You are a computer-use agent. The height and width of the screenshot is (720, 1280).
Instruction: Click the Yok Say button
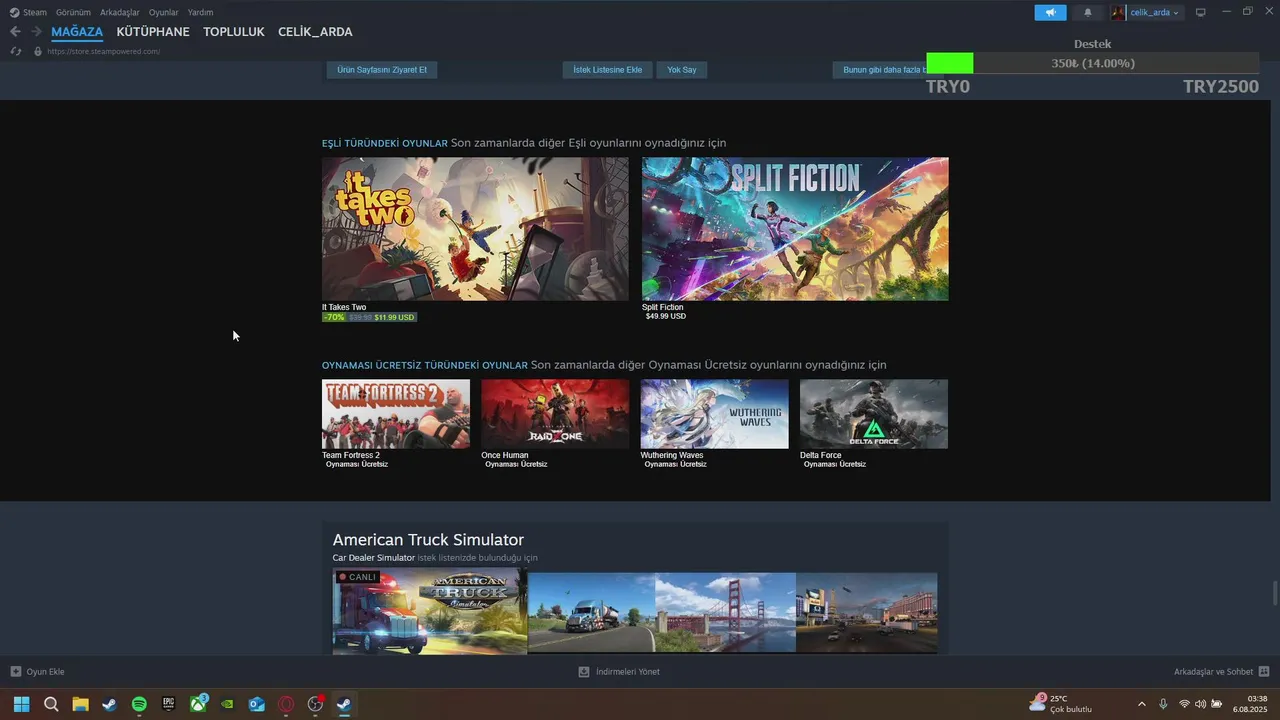pos(682,70)
